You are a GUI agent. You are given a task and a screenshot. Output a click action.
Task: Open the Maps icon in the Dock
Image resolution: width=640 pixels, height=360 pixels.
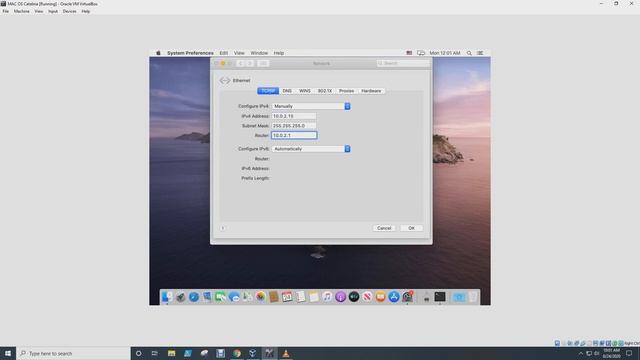[x=247, y=297]
